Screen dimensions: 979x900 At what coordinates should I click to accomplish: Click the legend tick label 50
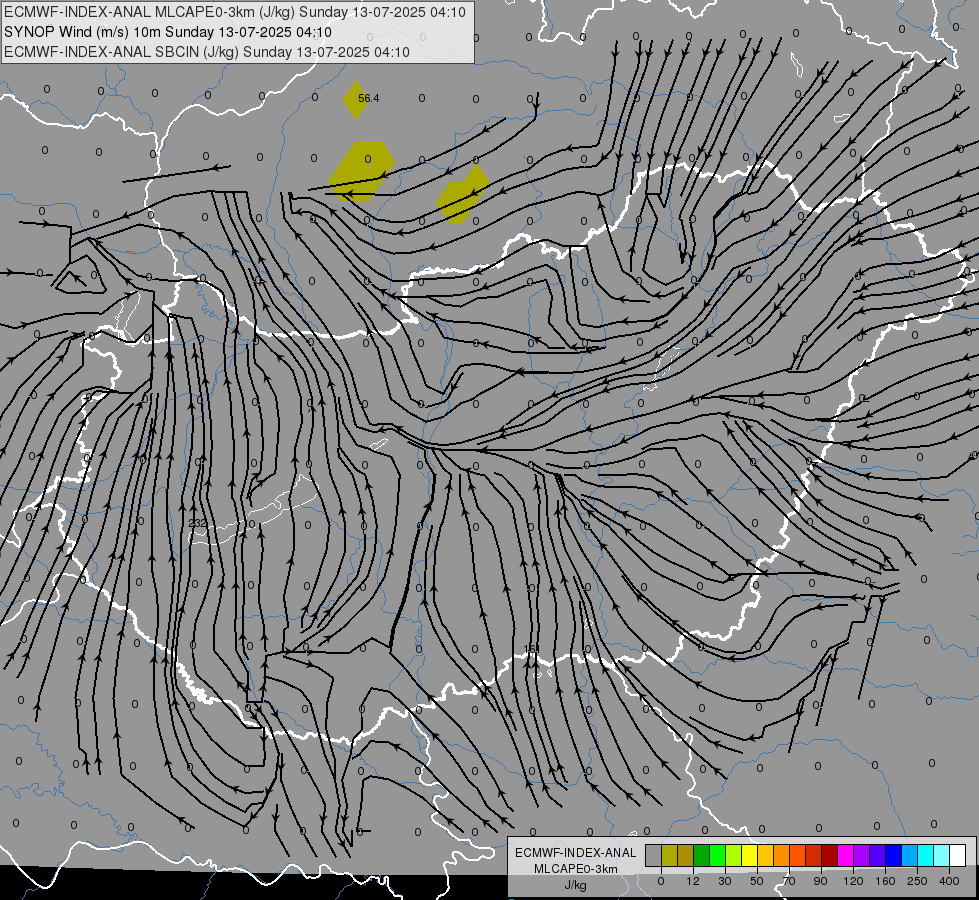[757, 881]
